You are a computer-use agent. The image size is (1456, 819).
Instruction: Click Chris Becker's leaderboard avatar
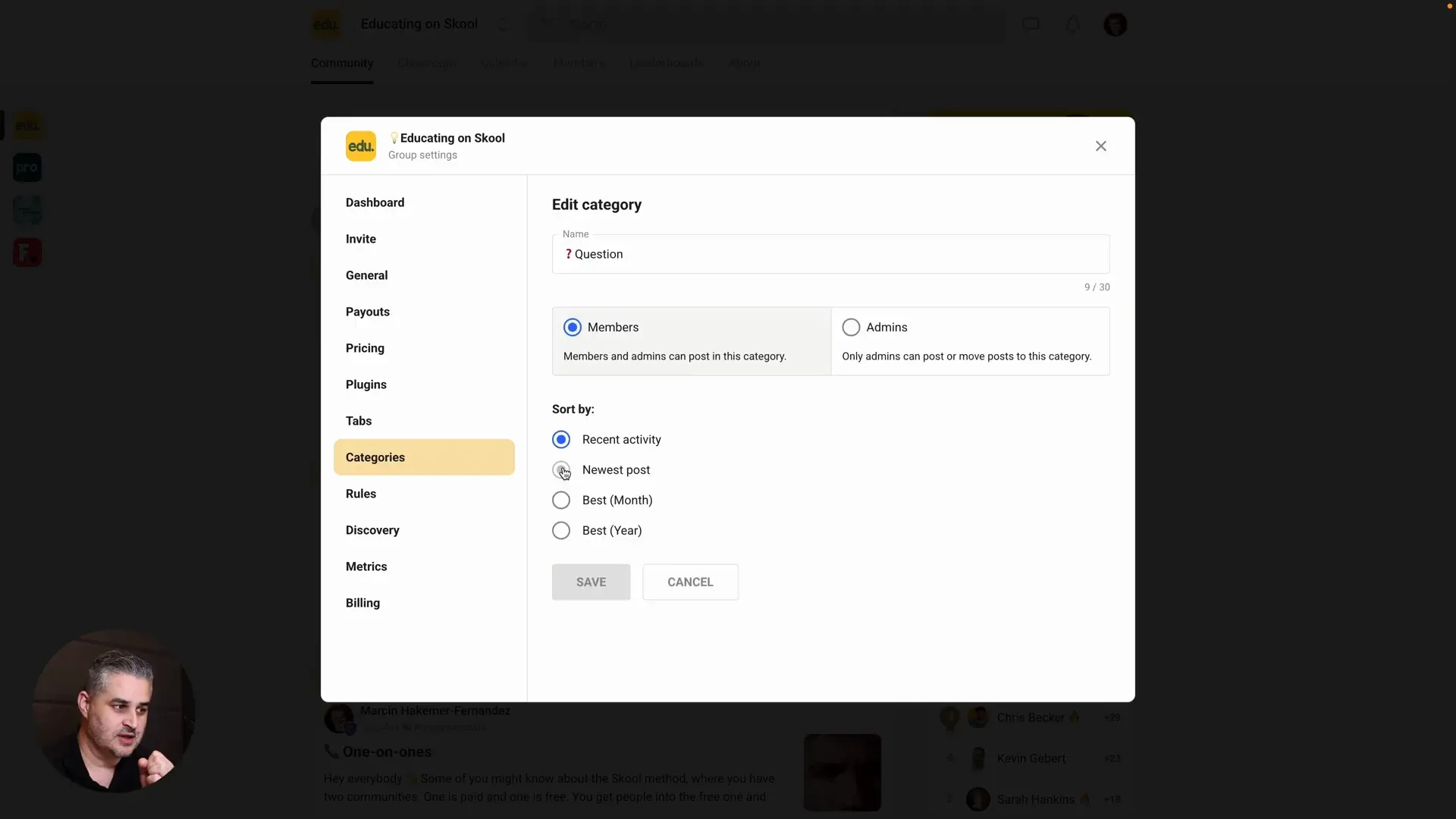pos(978,717)
